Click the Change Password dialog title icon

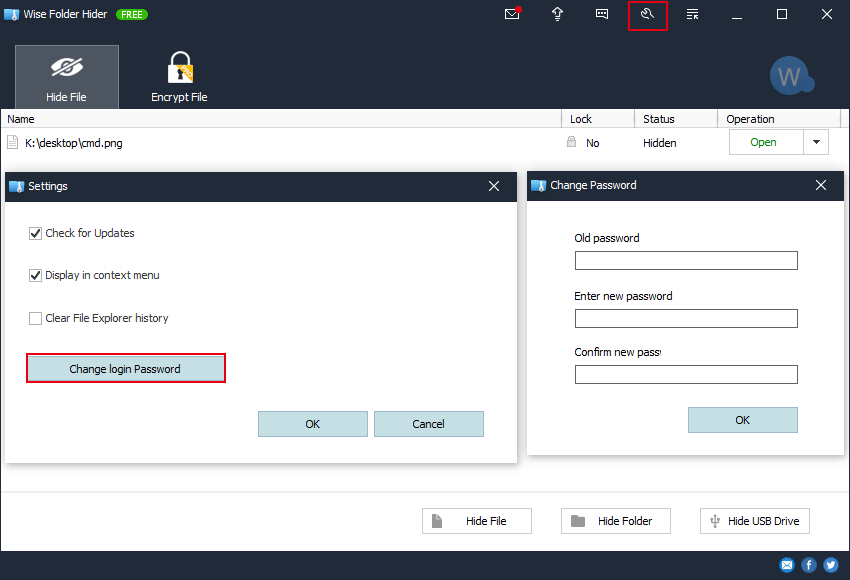(539, 185)
